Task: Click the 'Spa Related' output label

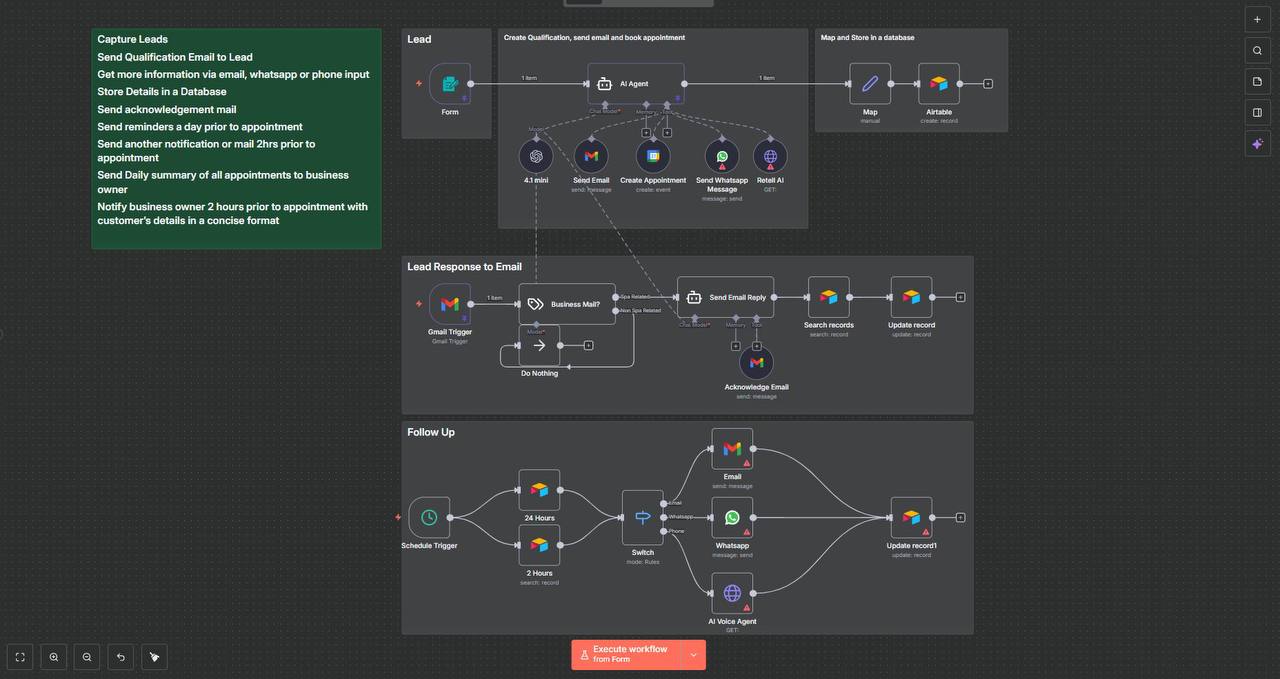Action: click(635, 297)
